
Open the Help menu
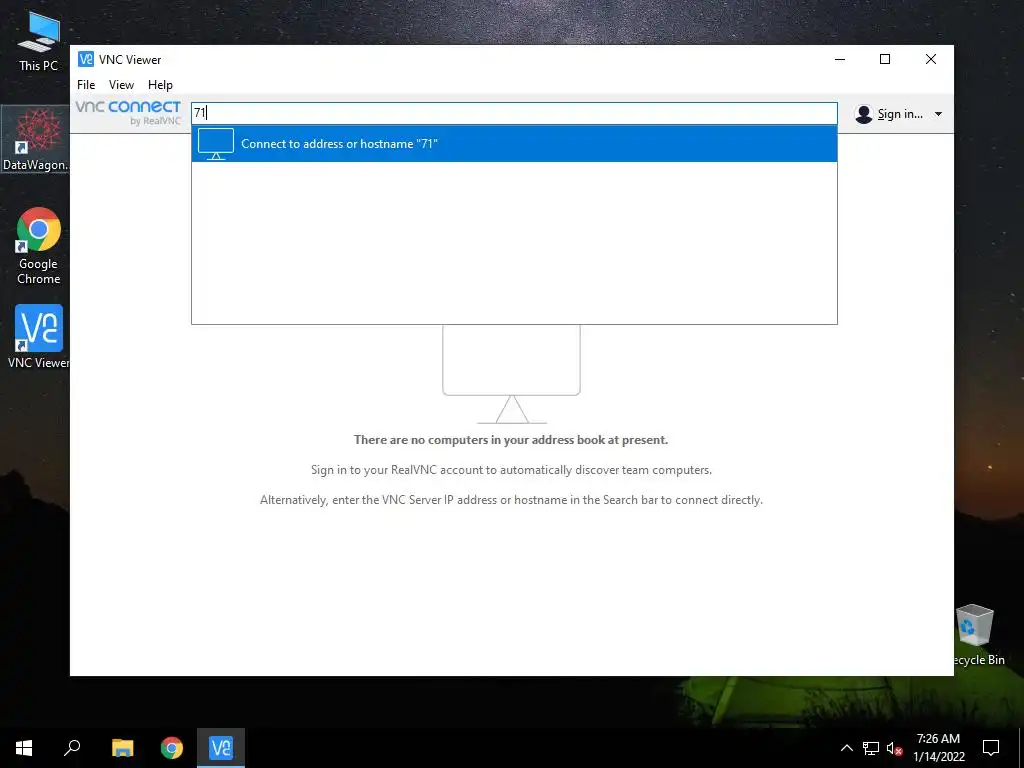pyautogui.click(x=160, y=85)
